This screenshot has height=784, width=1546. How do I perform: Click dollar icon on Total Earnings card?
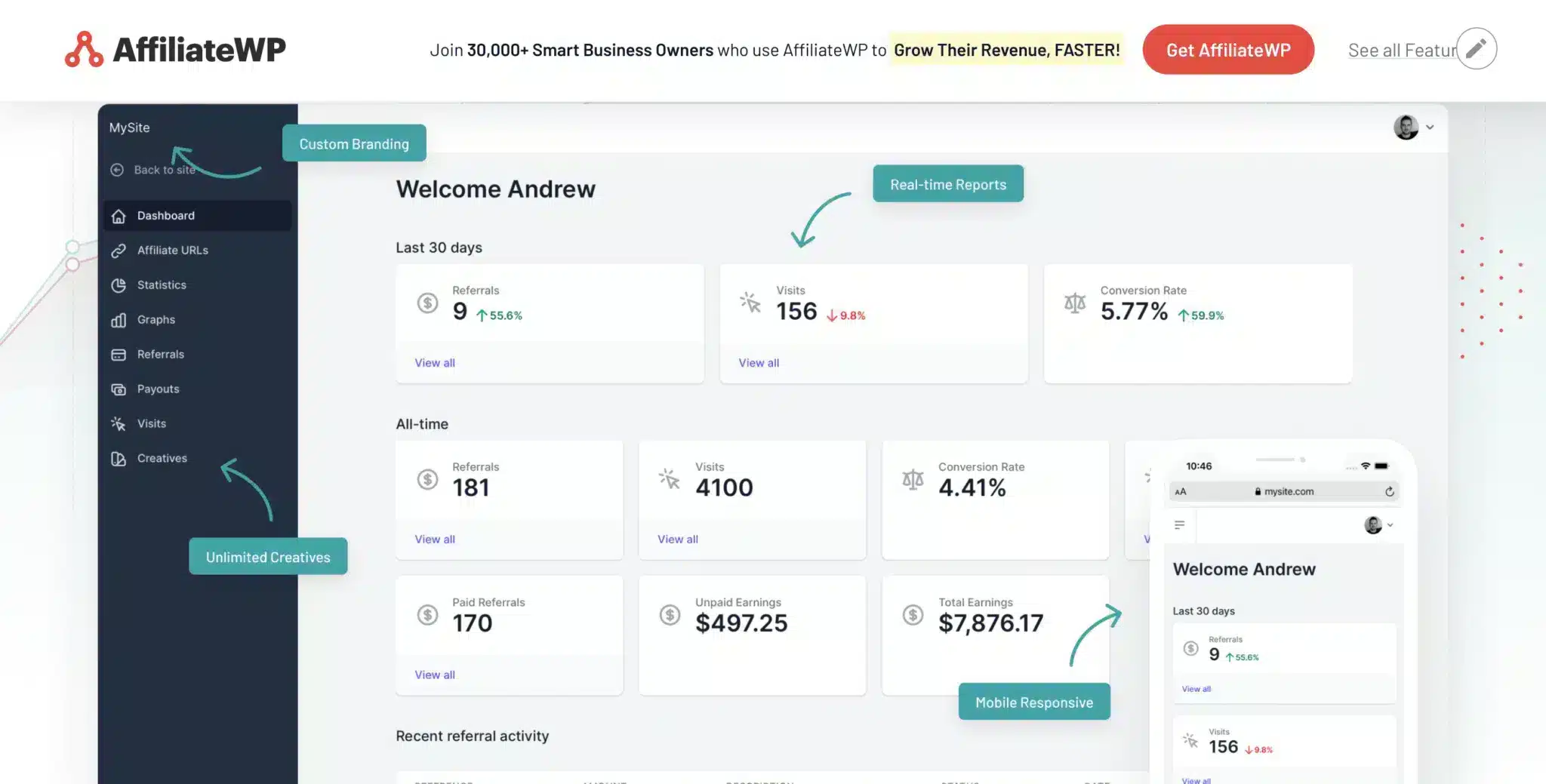913,615
